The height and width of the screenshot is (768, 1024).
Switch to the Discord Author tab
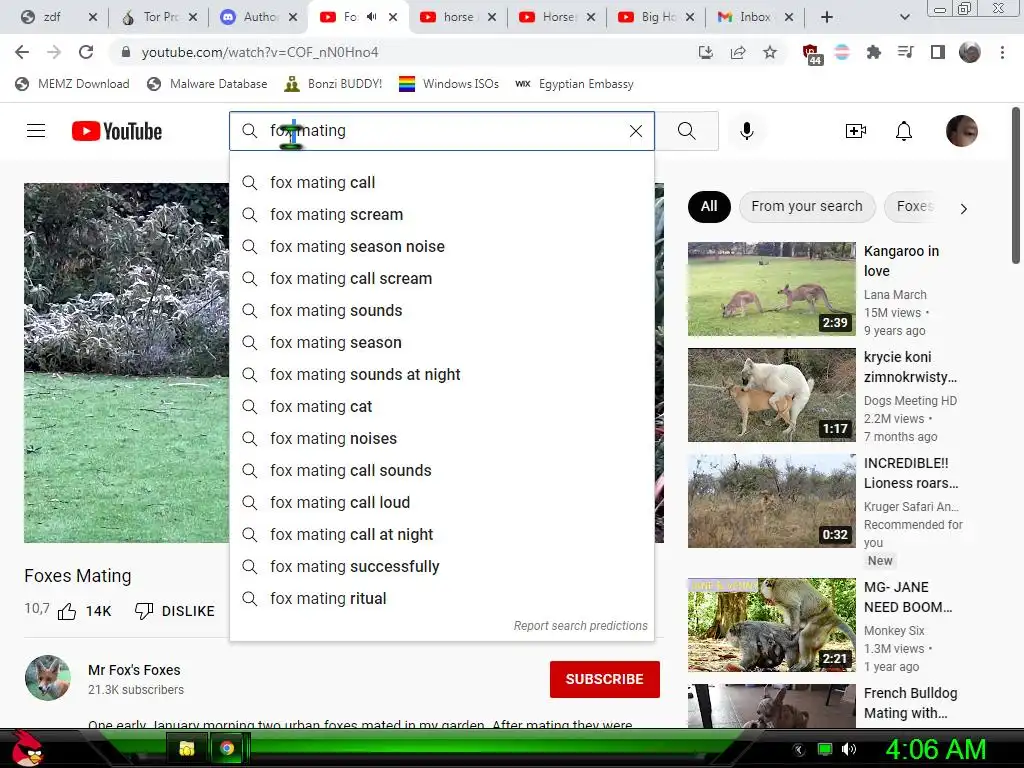click(260, 17)
